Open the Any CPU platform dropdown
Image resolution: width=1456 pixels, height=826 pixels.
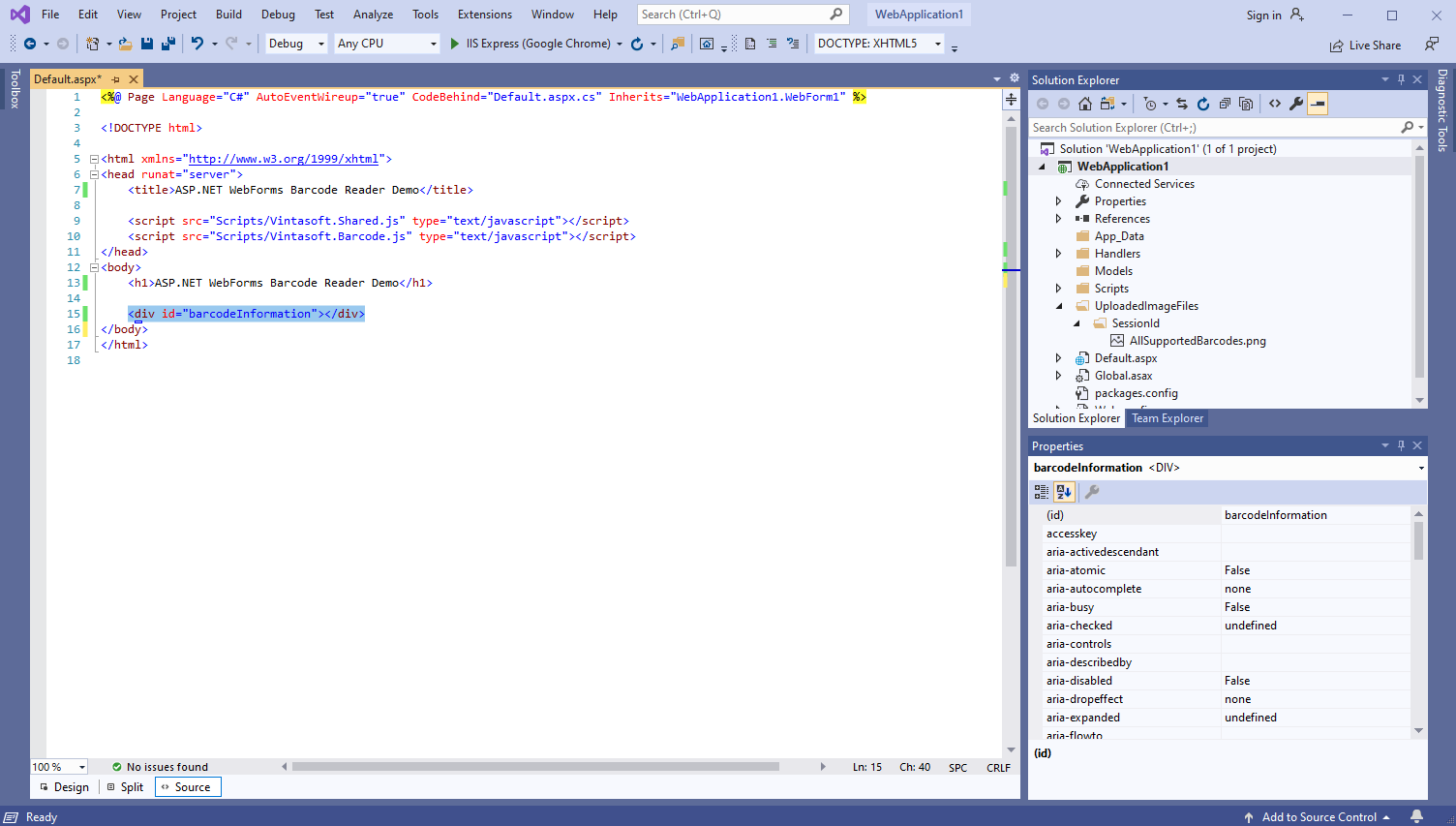tap(386, 44)
